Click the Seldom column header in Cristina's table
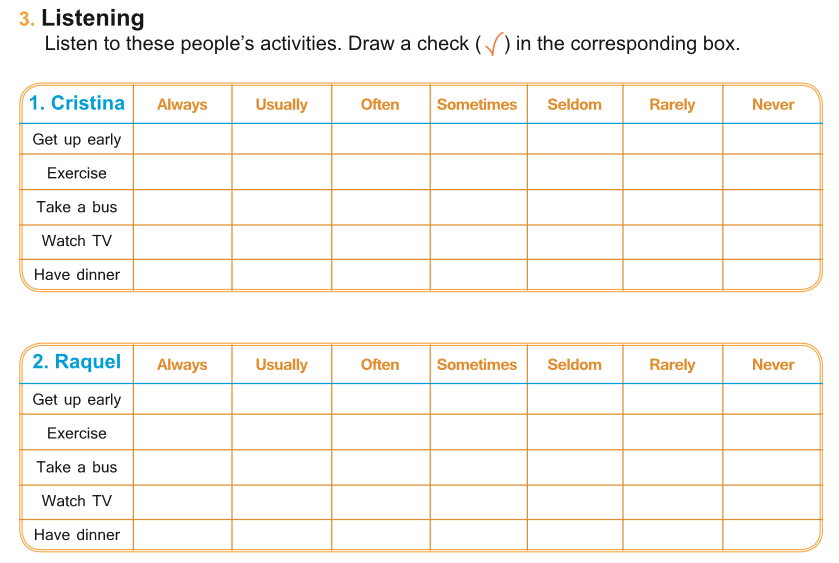 574,104
